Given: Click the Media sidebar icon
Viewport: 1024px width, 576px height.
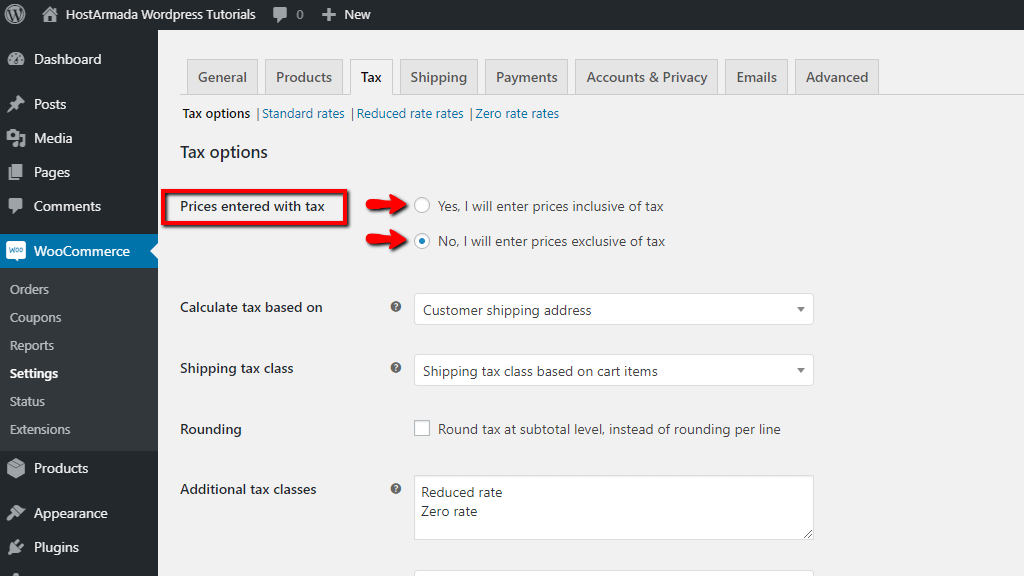Looking at the screenshot, I should pyautogui.click(x=16, y=138).
